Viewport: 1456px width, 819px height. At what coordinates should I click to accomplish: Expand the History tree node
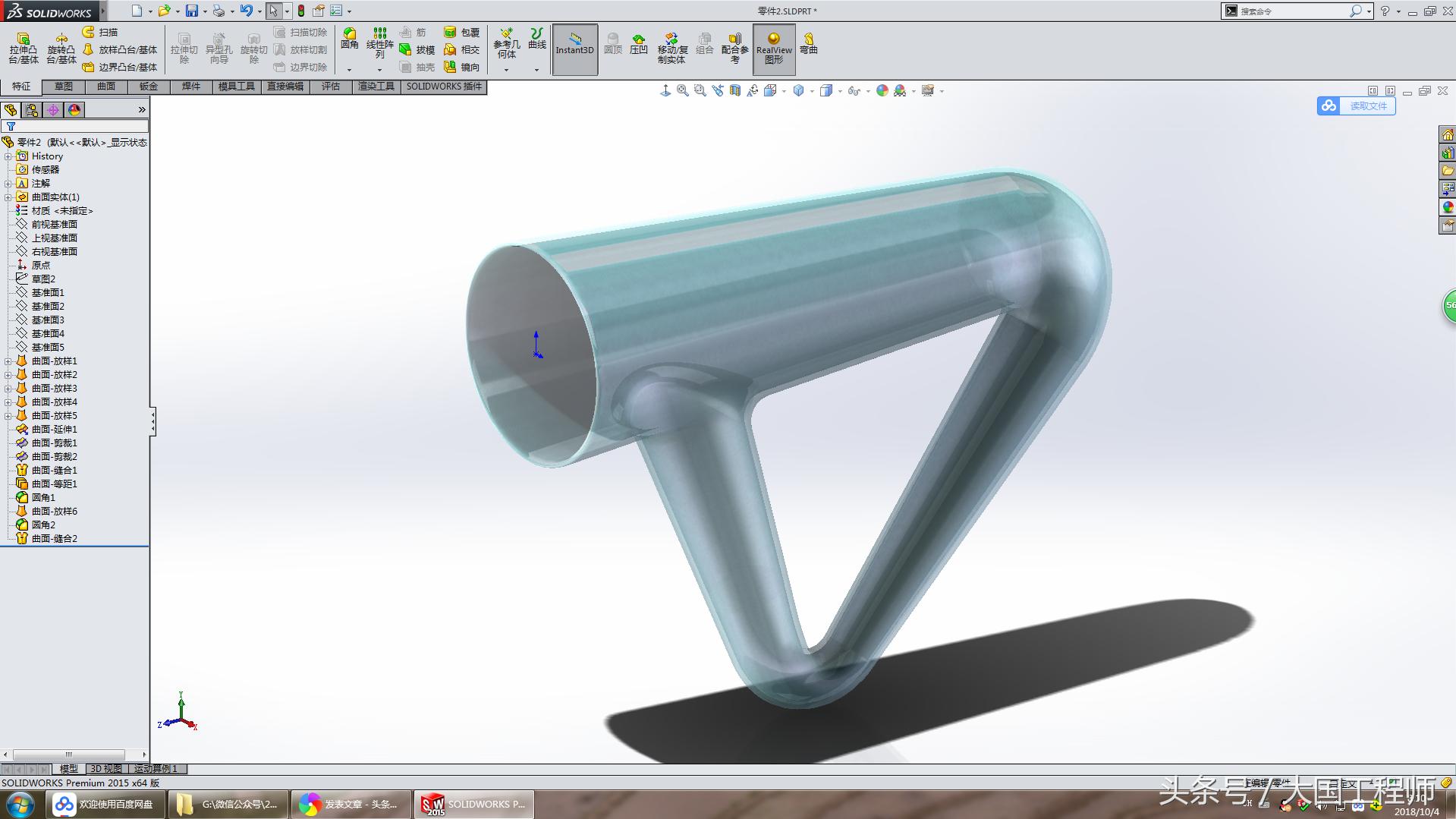tap(9, 156)
